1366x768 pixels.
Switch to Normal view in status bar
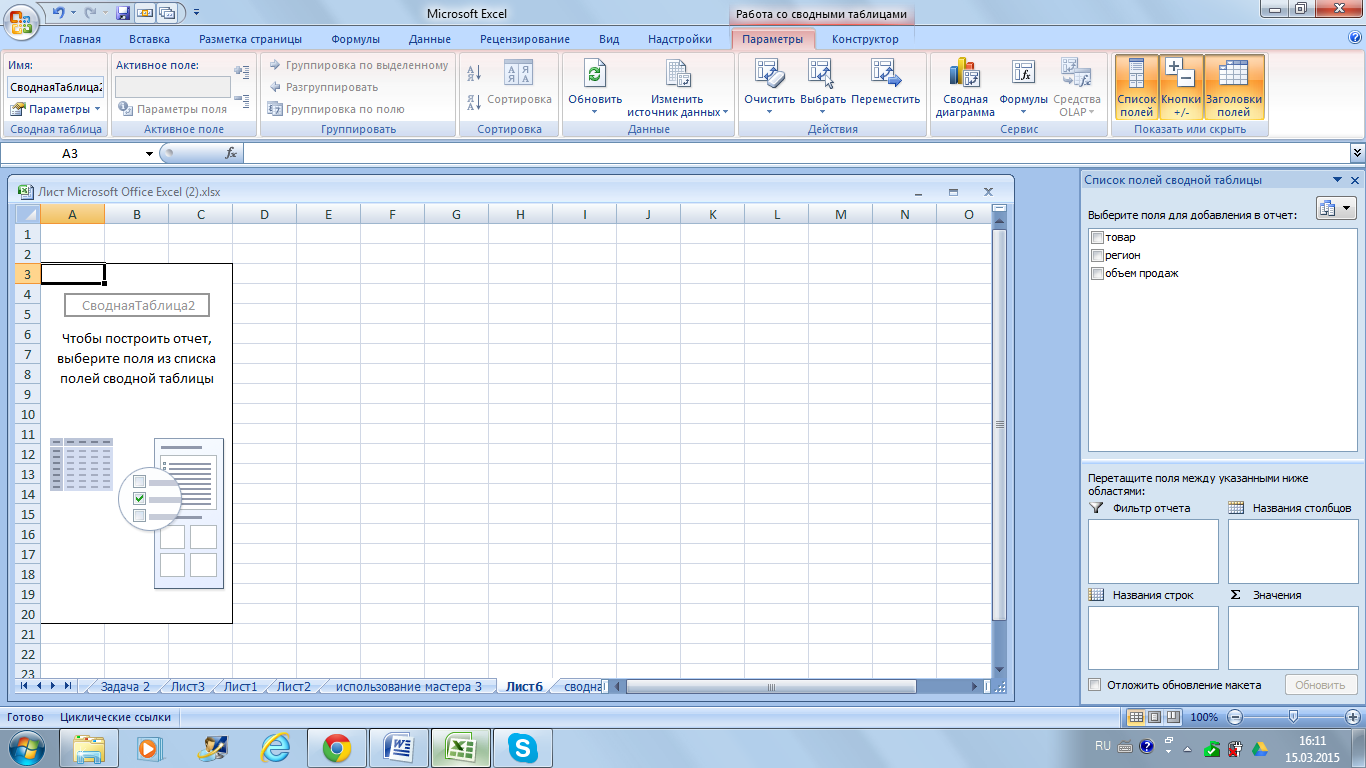click(1135, 717)
